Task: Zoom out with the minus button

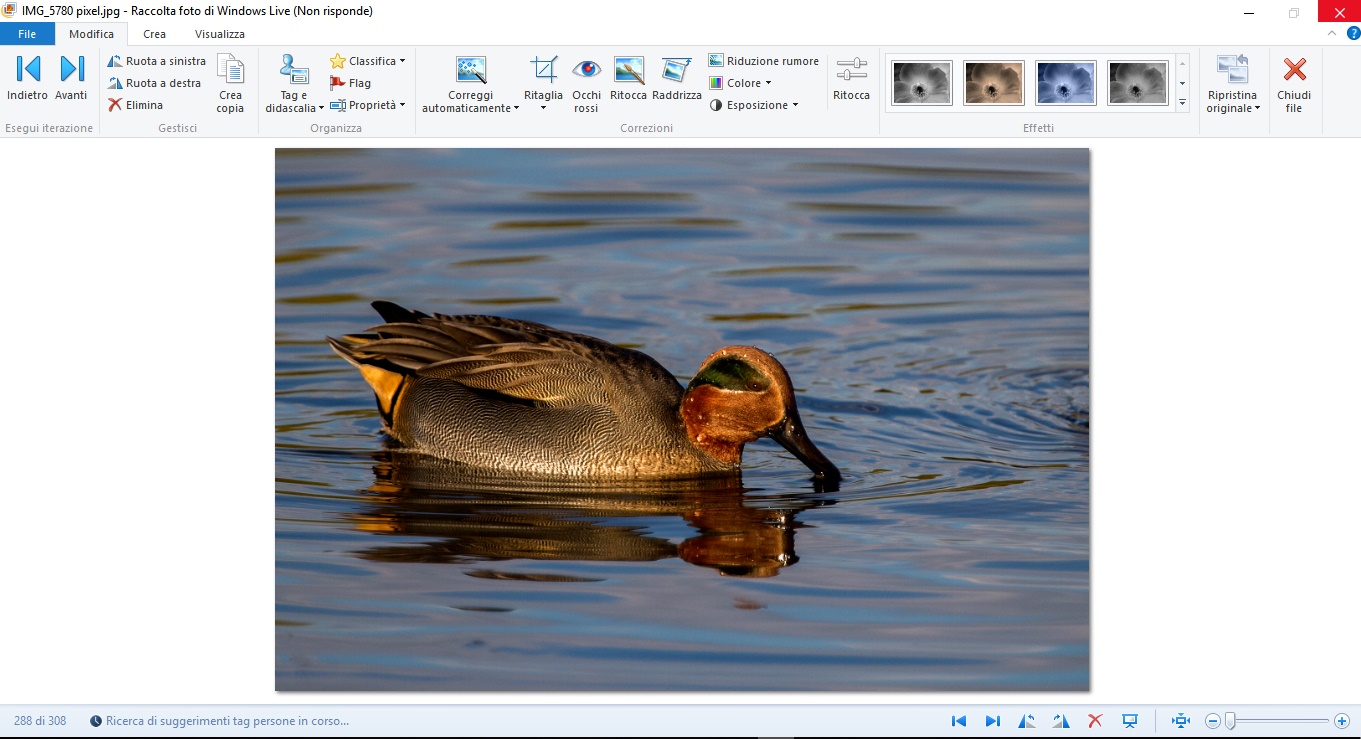Action: click(1213, 721)
